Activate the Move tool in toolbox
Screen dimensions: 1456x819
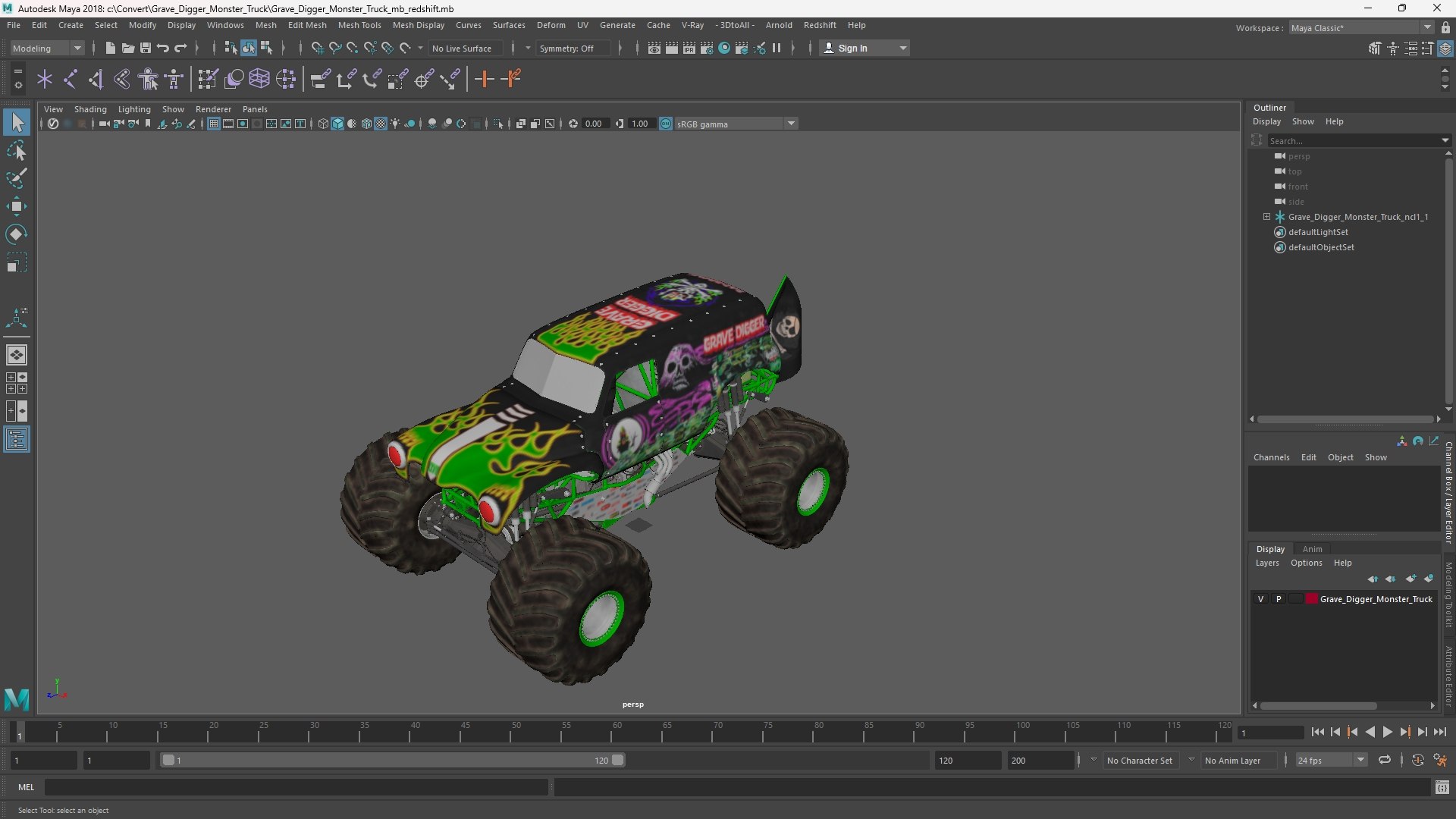coord(17,206)
